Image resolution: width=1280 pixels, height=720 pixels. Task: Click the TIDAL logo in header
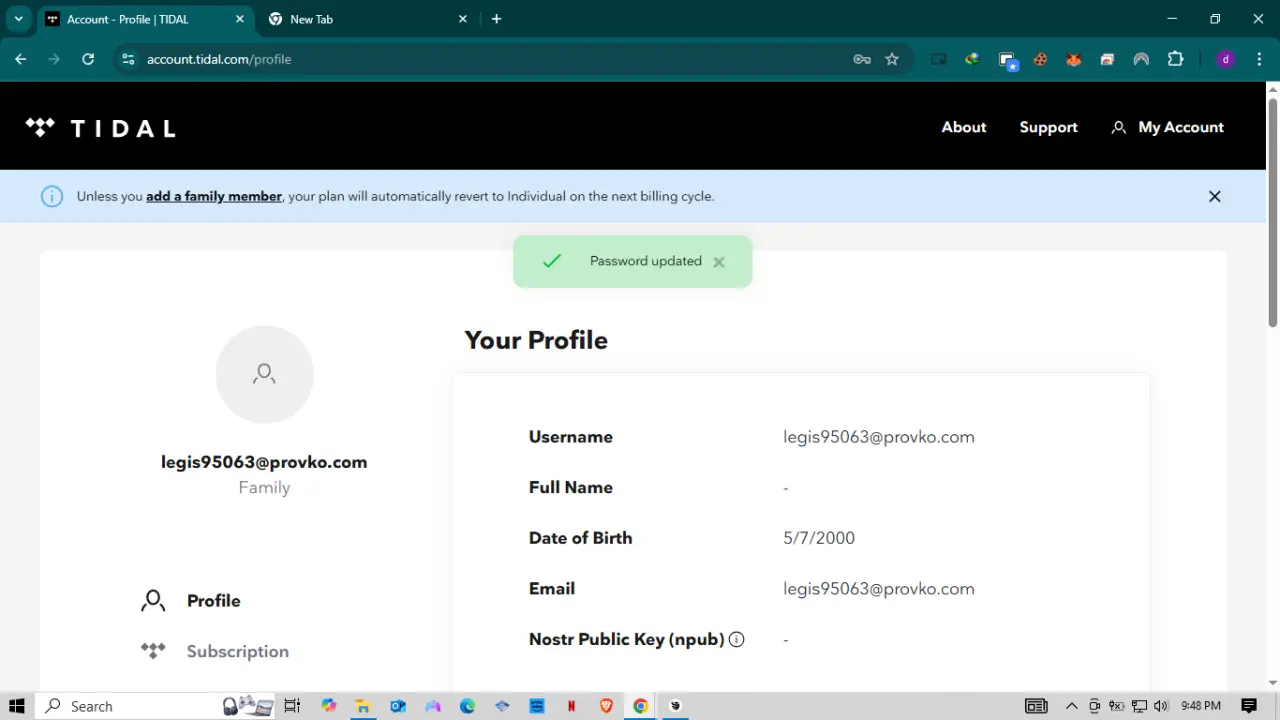click(100, 127)
